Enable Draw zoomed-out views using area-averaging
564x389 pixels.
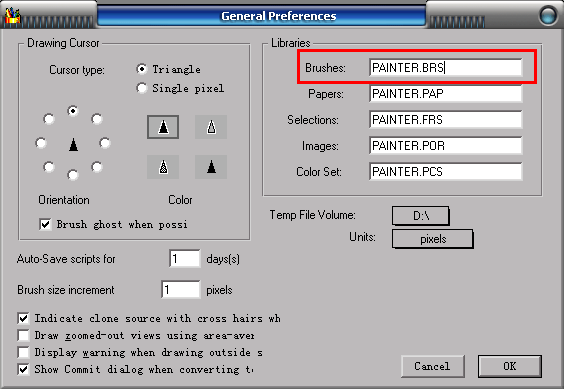23,335
